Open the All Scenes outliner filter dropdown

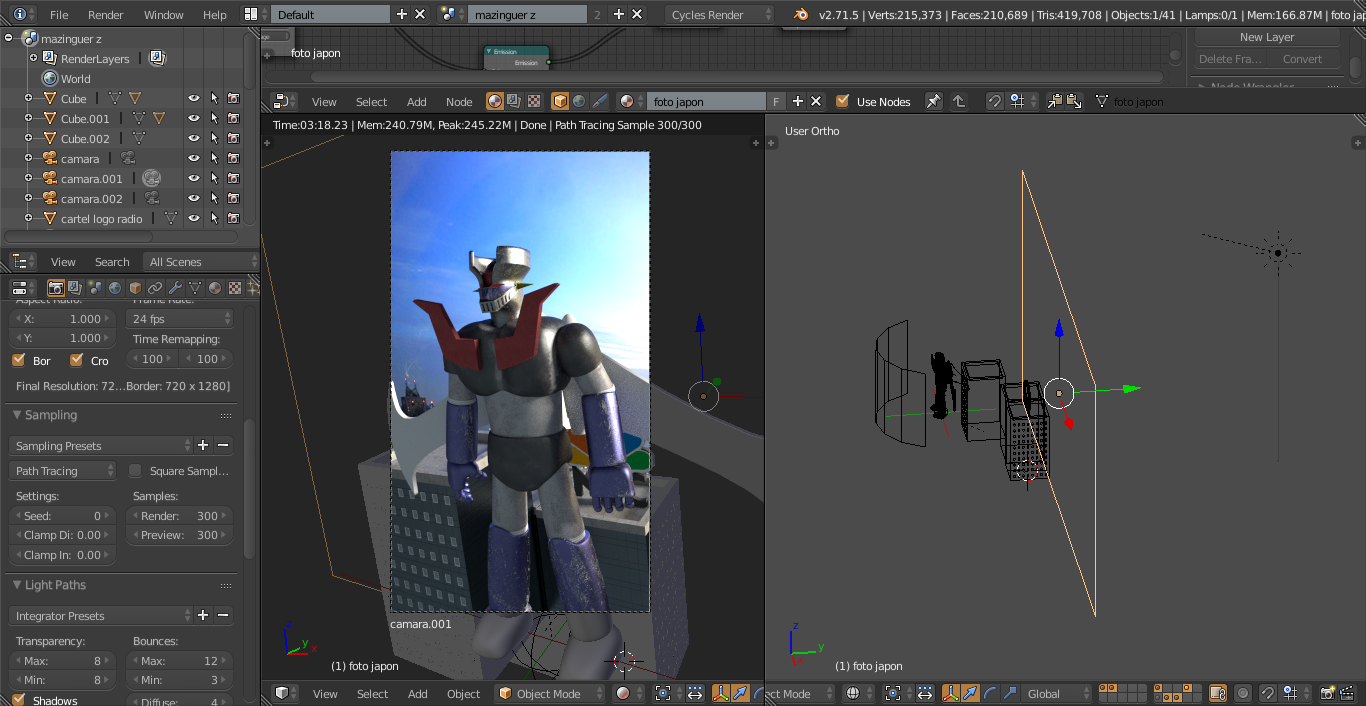(x=200, y=262)
